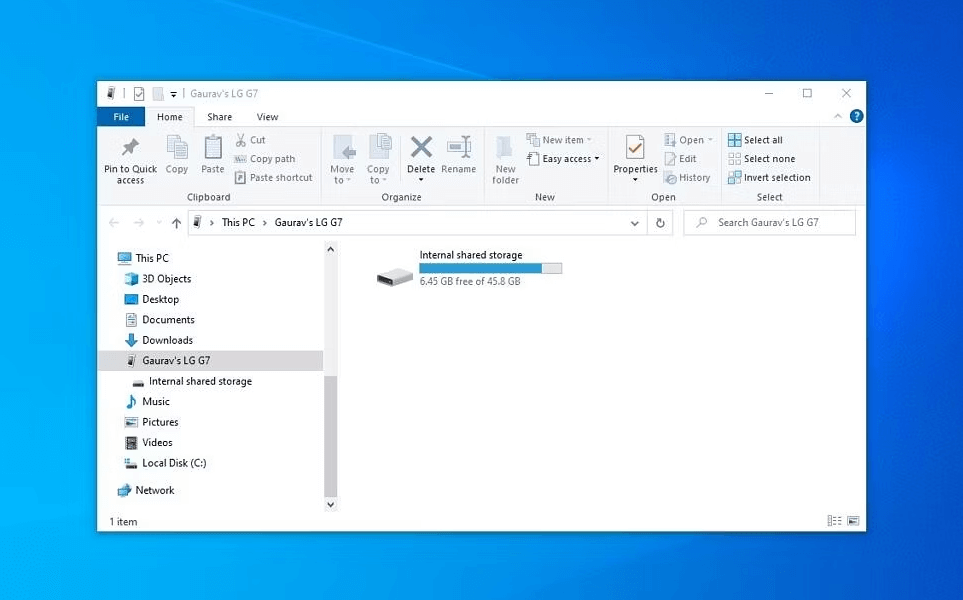Click This PC in the address breadcrumb
The width and height of the screenshot is (963, 600).
point(238,223)
